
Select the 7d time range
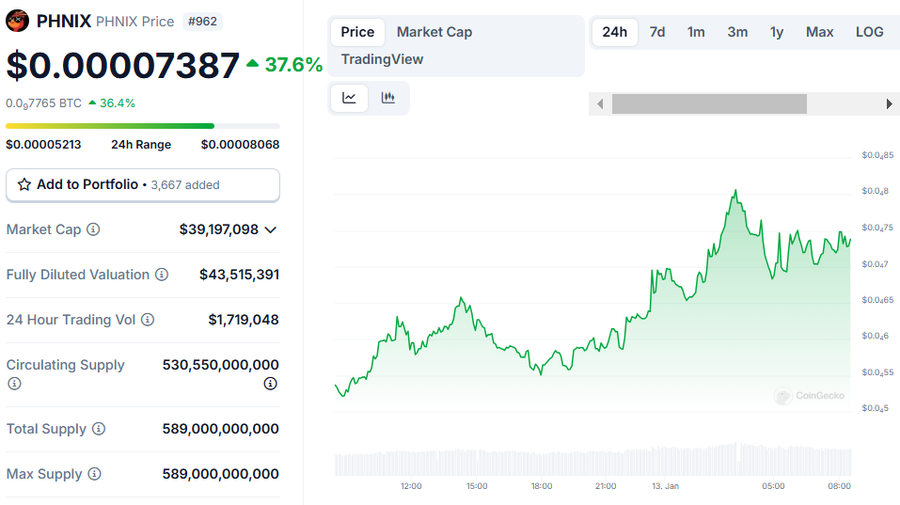pos(657,32)
